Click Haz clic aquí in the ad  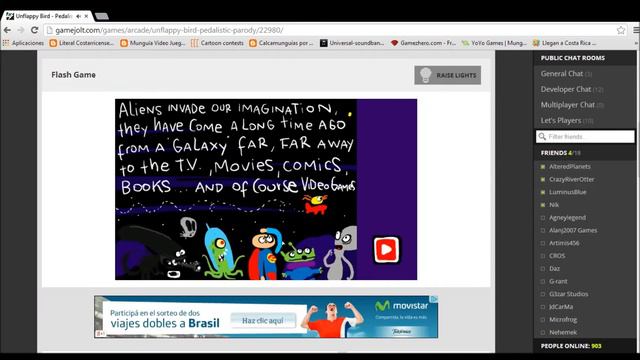(263, 320)
